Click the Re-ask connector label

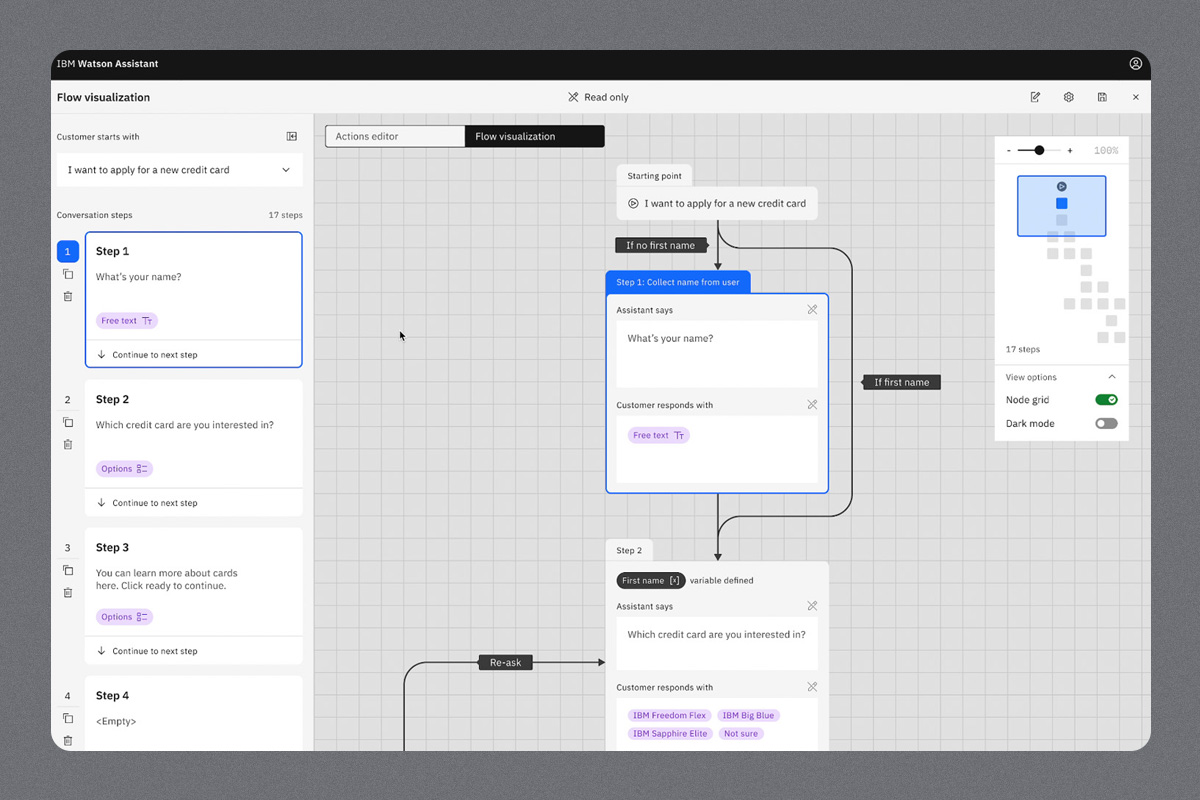[506, 662]
